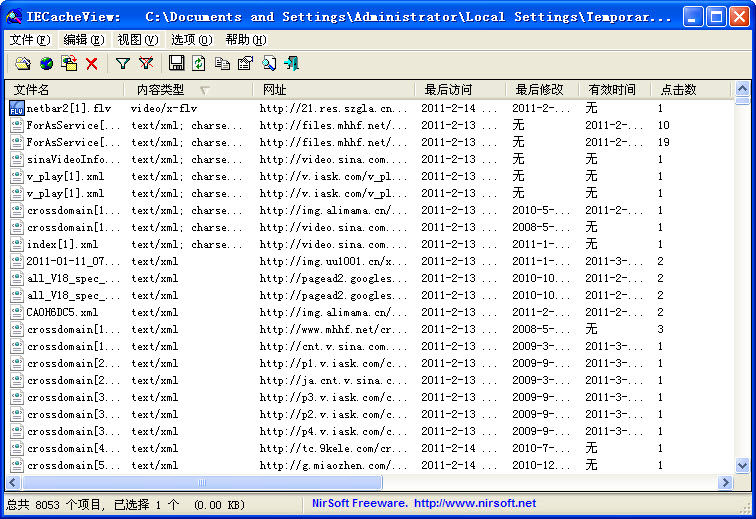Click FLV file icon of netbar2[1].flv
The height and width of the screenshot is (519, 756).
click(16, 108)
